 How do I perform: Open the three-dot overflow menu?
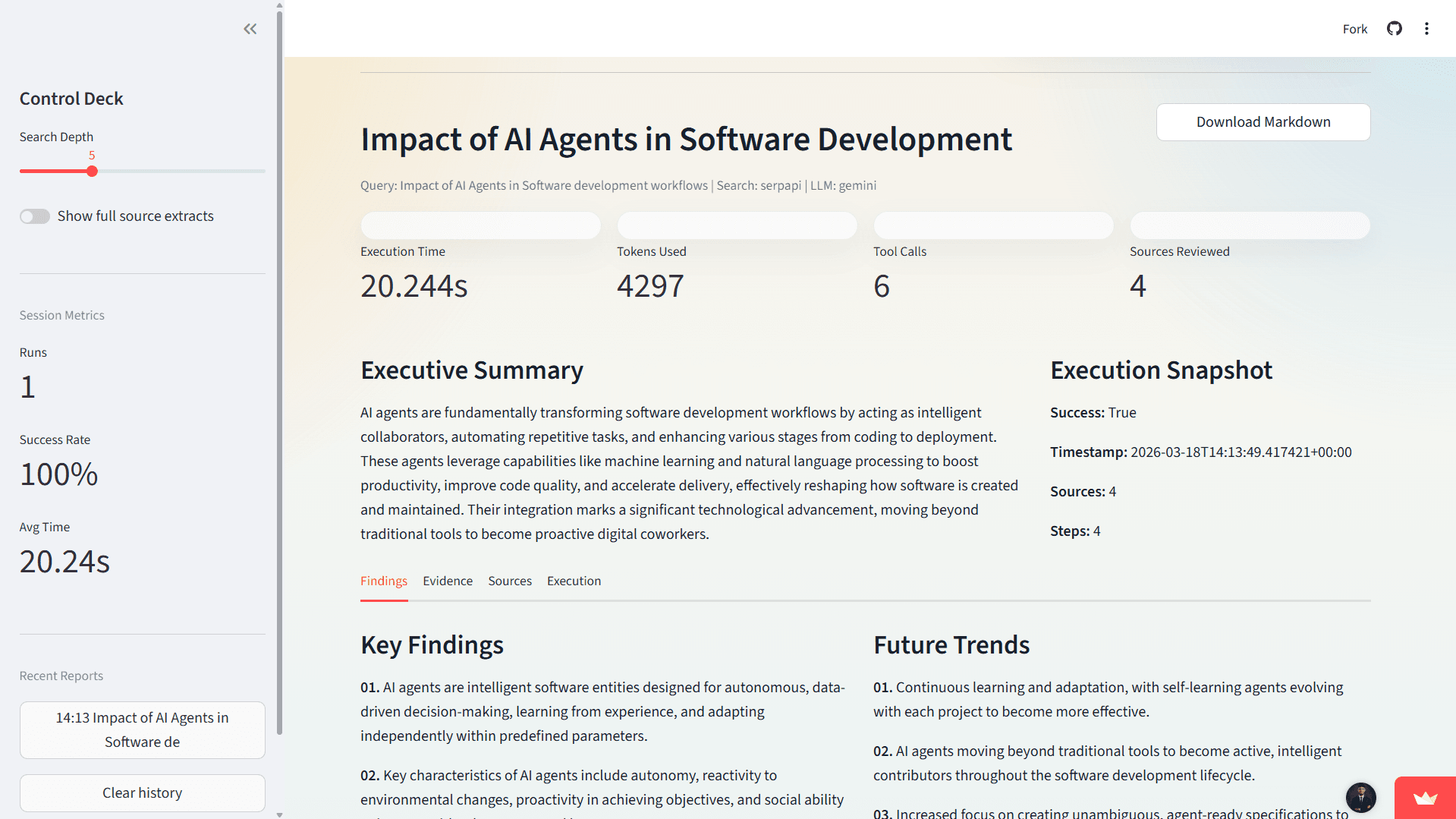click(x=1427, y=28)
